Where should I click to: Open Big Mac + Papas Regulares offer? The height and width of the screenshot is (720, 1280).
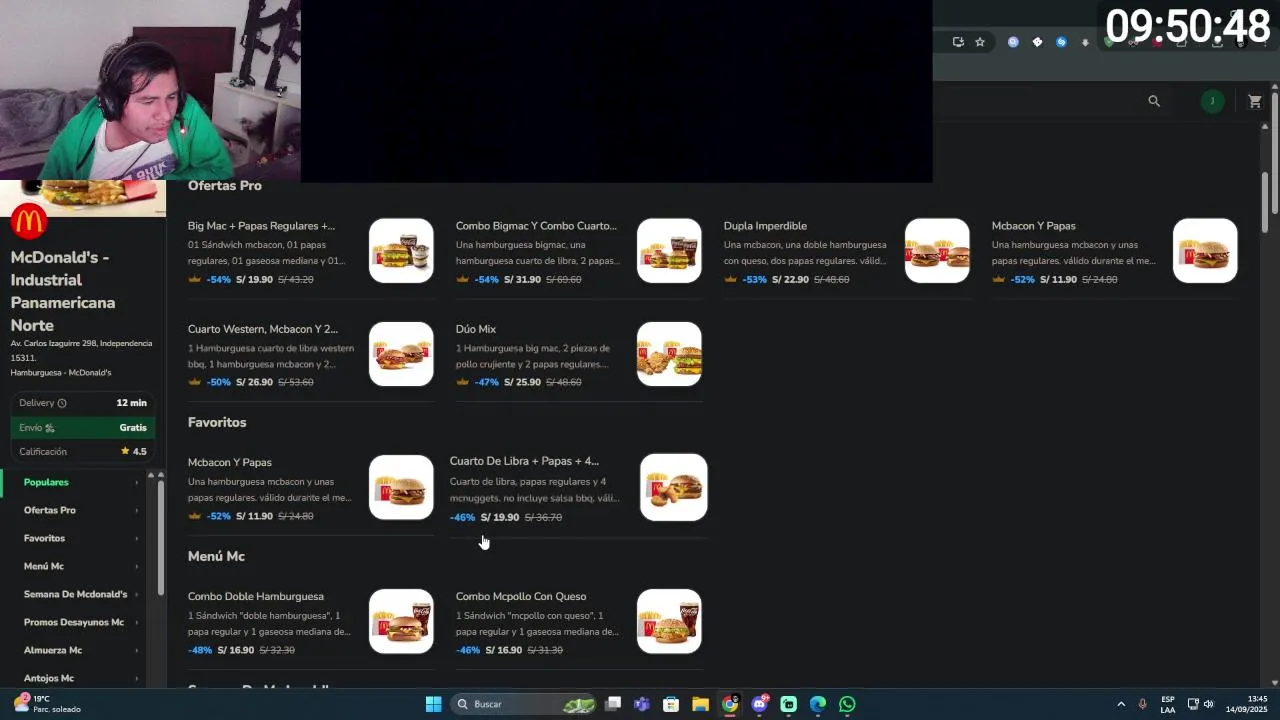pyautogui.click(x=311, y=251)
